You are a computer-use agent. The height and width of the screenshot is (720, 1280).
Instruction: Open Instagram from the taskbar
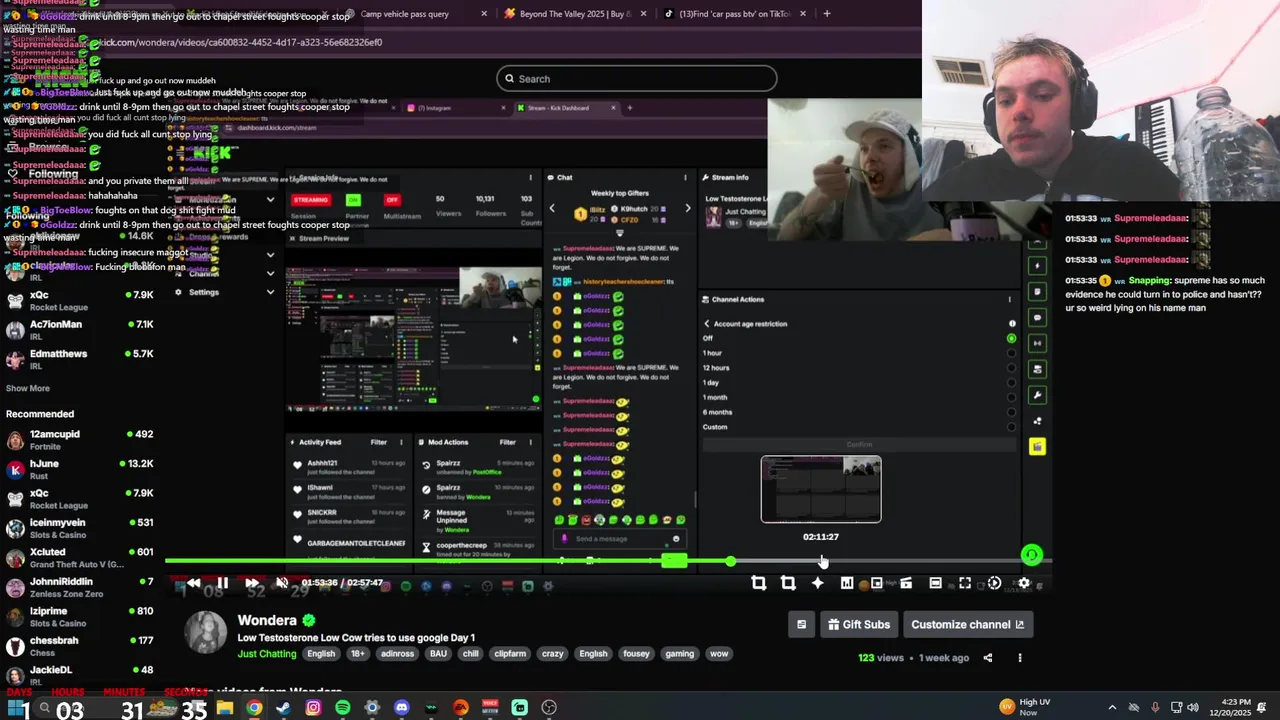(x=313, y=708)
